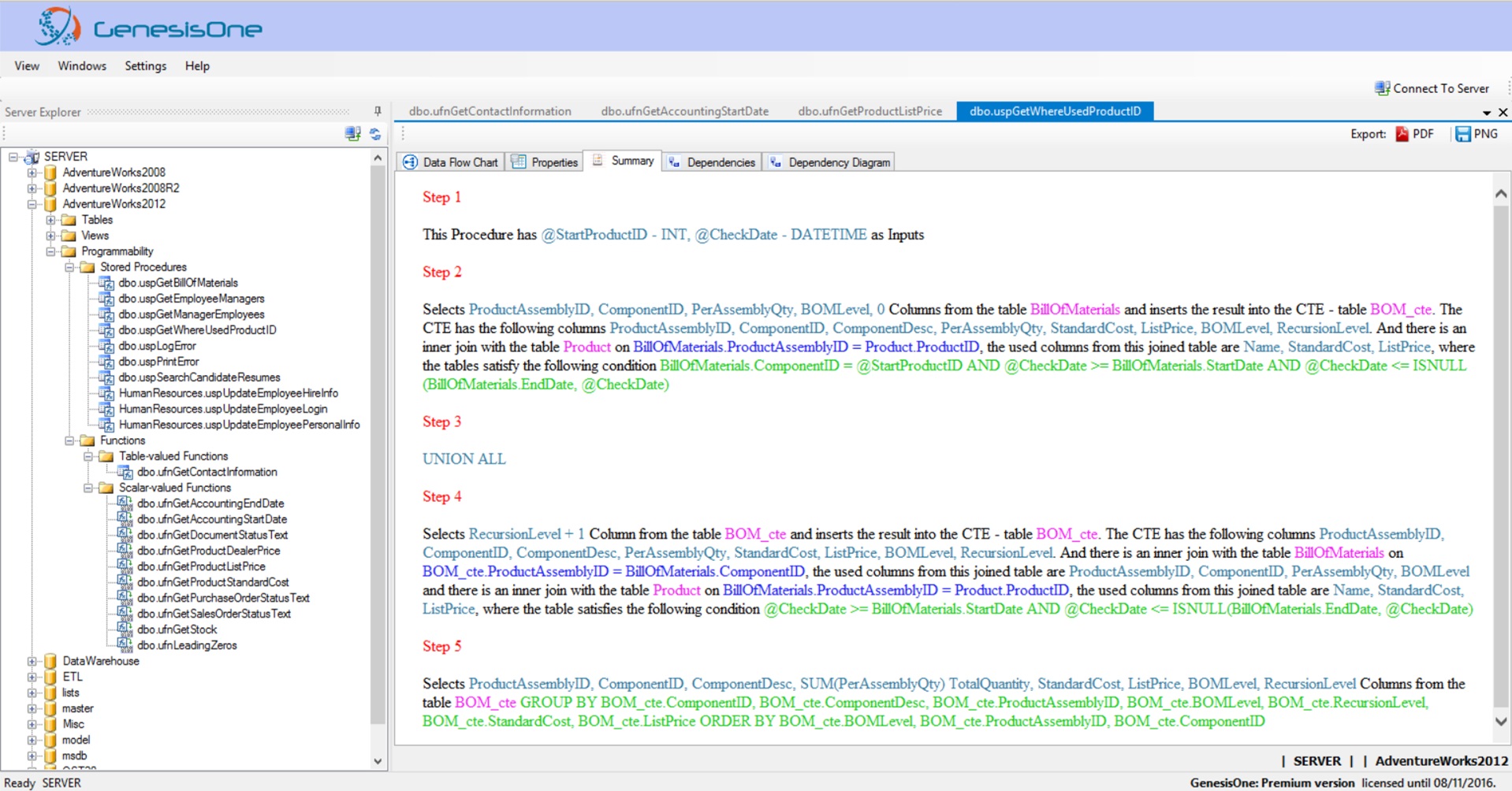The height and width of the screenshot is (791, 1512).
Task: Select dbo.ufnGetStock function icon
Action: click(125, 629)
